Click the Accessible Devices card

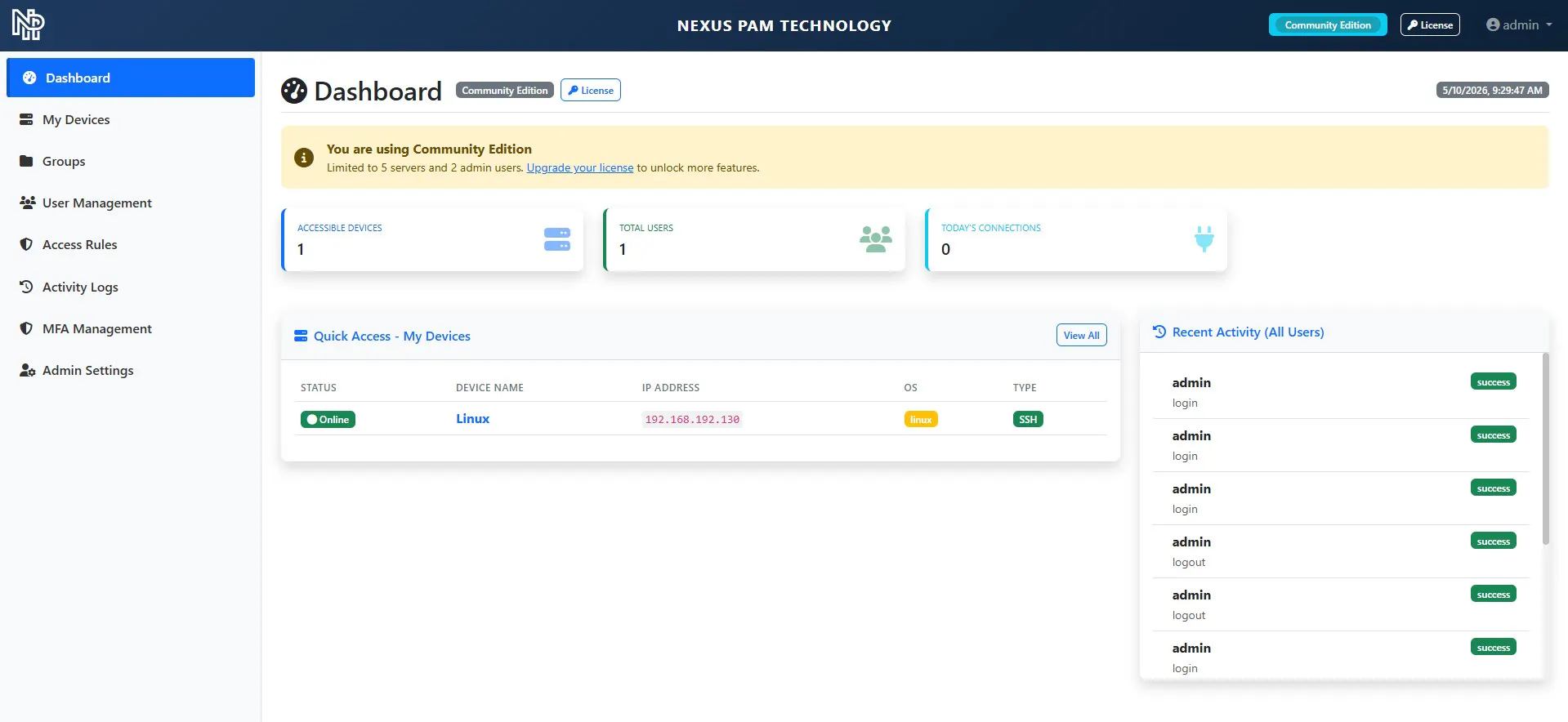tap(432, 239)
